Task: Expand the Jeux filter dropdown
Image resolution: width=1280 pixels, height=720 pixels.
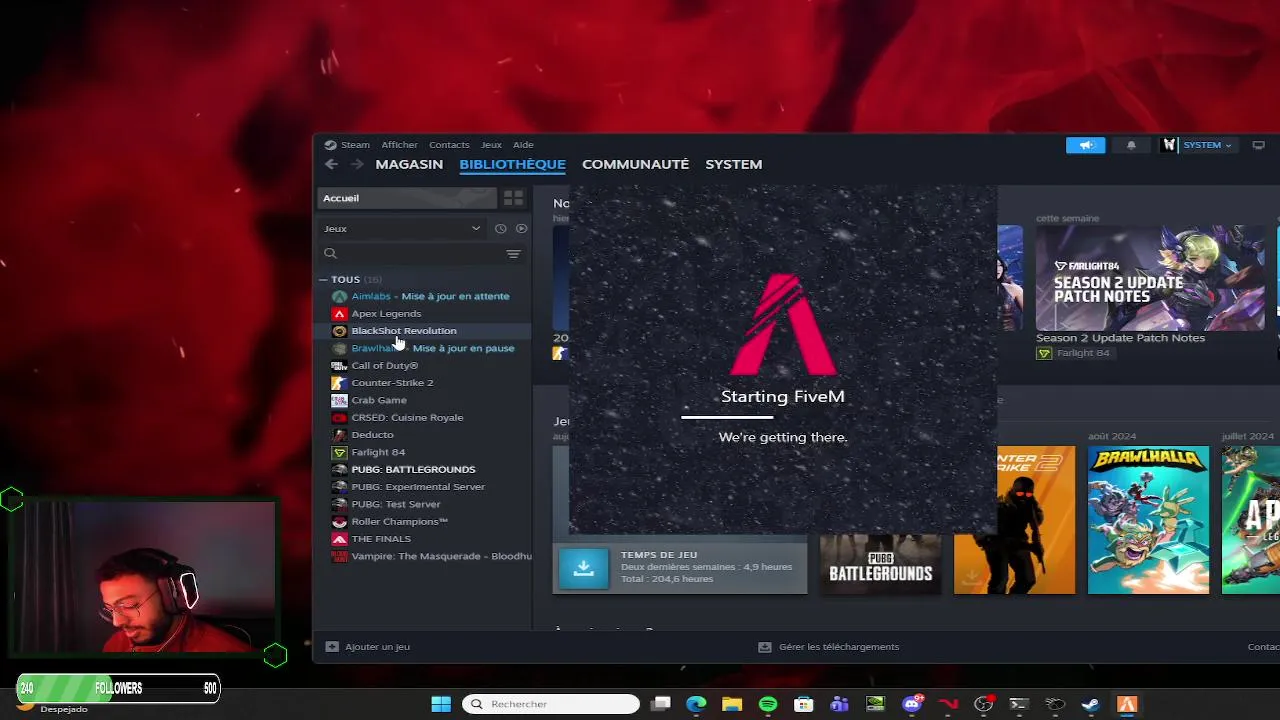Action: pyautogui.click(x=401, y=228)
